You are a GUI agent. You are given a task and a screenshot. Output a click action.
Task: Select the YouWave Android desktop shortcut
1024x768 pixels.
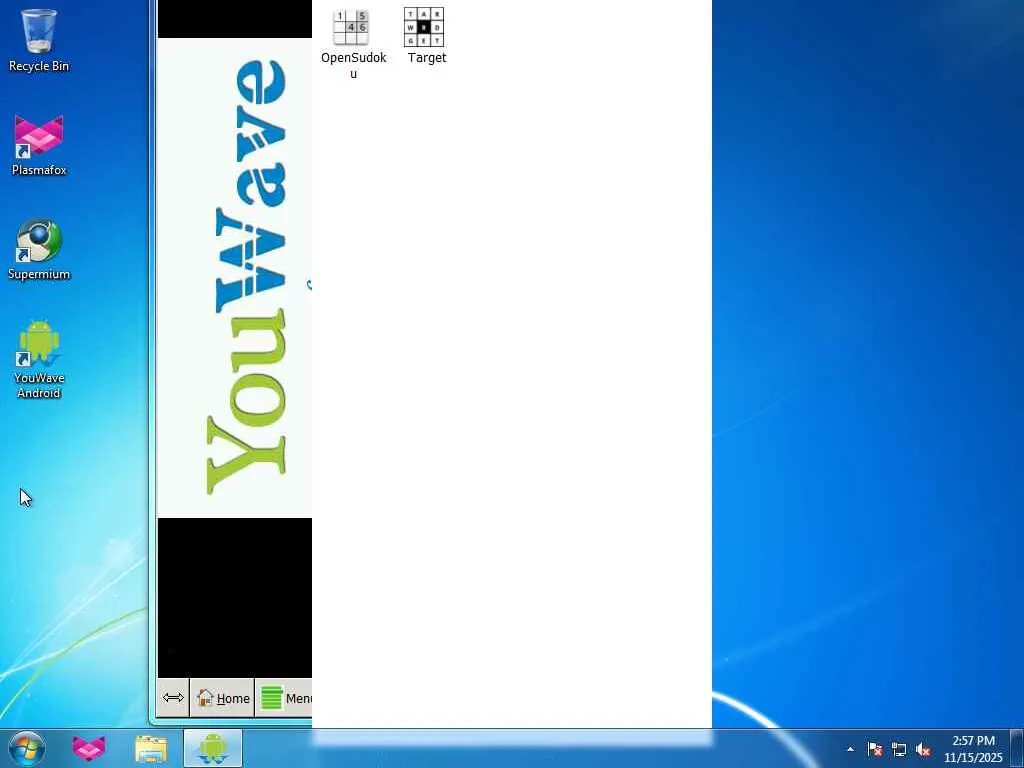point(39,359)
